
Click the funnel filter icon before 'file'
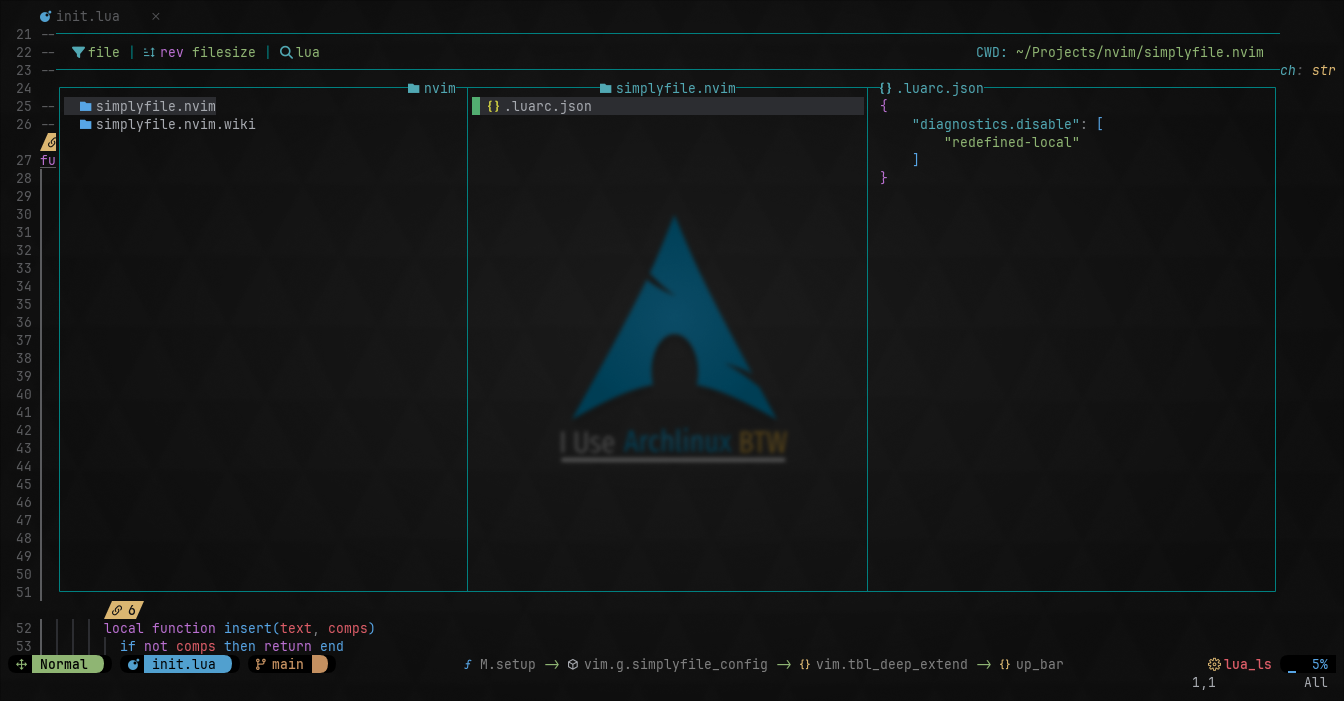[78, 52]
